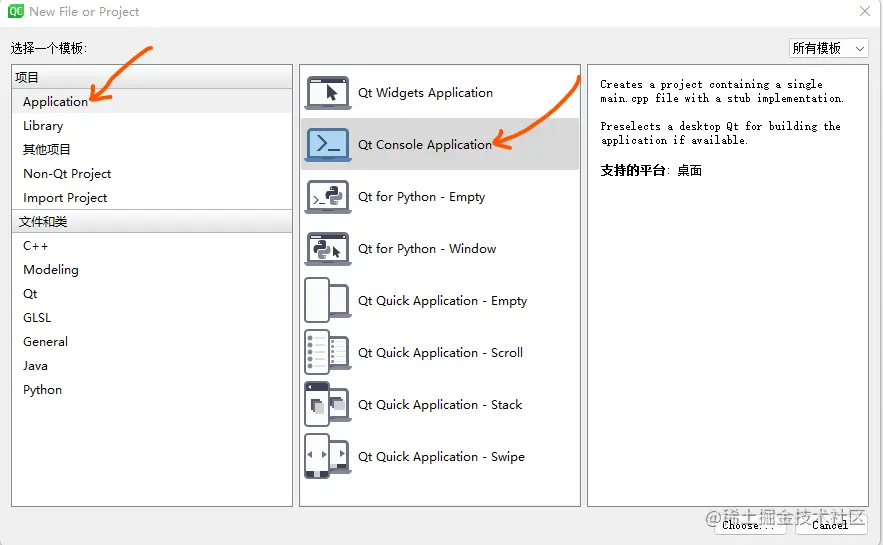Click the Qt Console Application terminal icon
The height and width of the screenshot is (545, 883).
[328, 145]
